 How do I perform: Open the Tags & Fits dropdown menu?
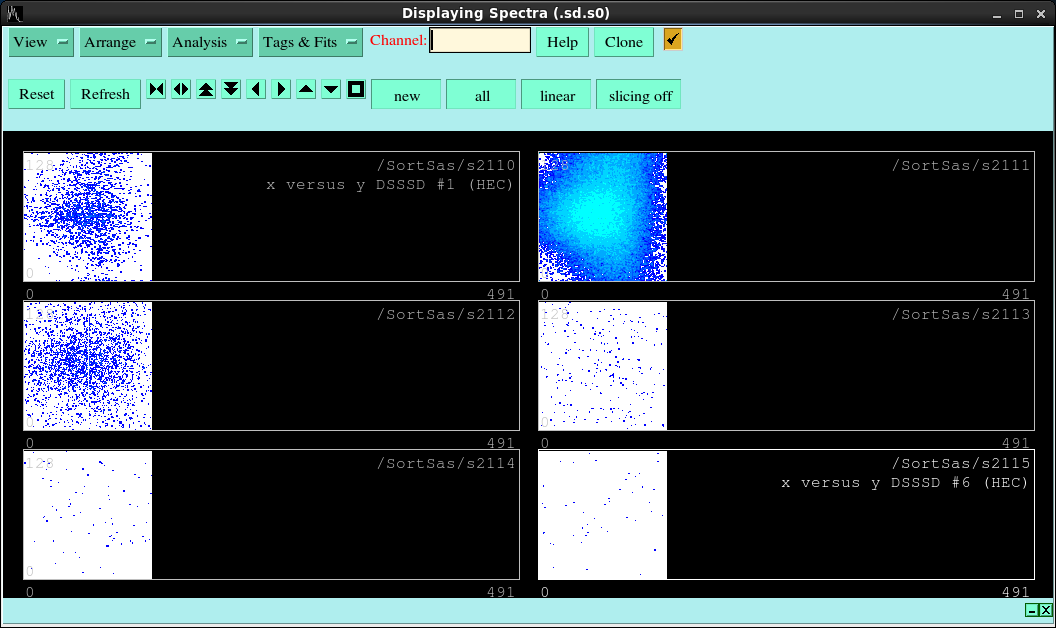coord(310,42)
